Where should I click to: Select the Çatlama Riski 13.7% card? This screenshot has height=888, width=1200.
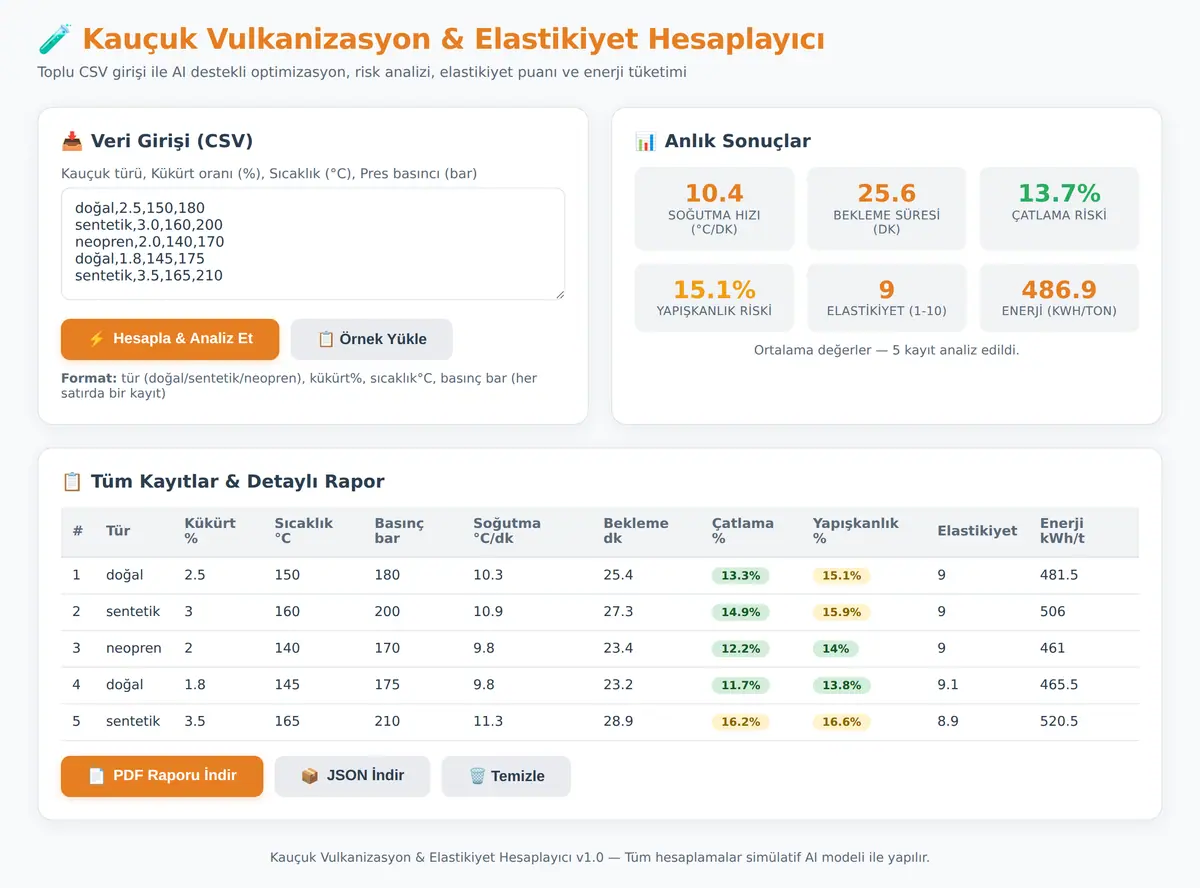[x=1059, y=208]
